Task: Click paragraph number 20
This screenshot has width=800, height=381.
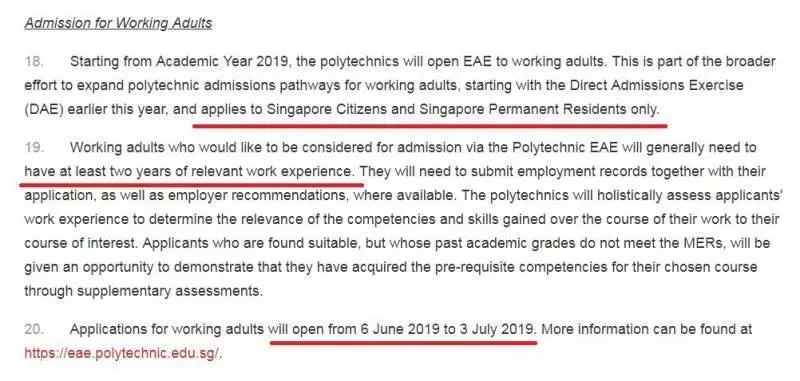Action: coord(34,329)
